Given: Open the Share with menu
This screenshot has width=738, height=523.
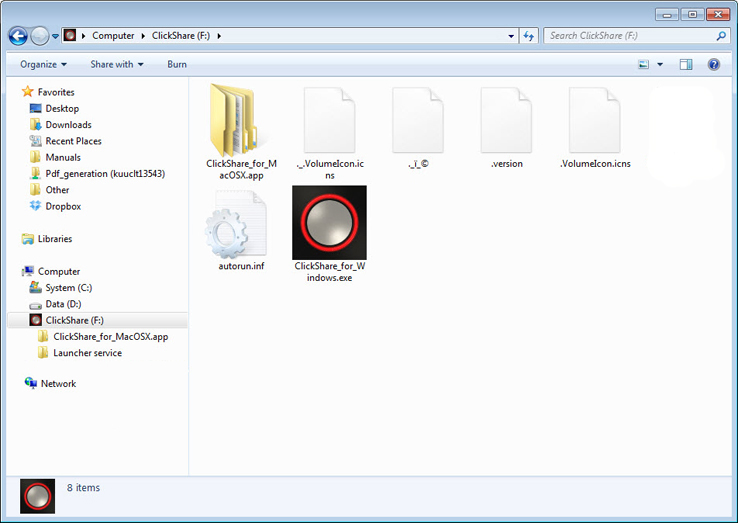Looking at the screenshot, I should coord(117,64).
